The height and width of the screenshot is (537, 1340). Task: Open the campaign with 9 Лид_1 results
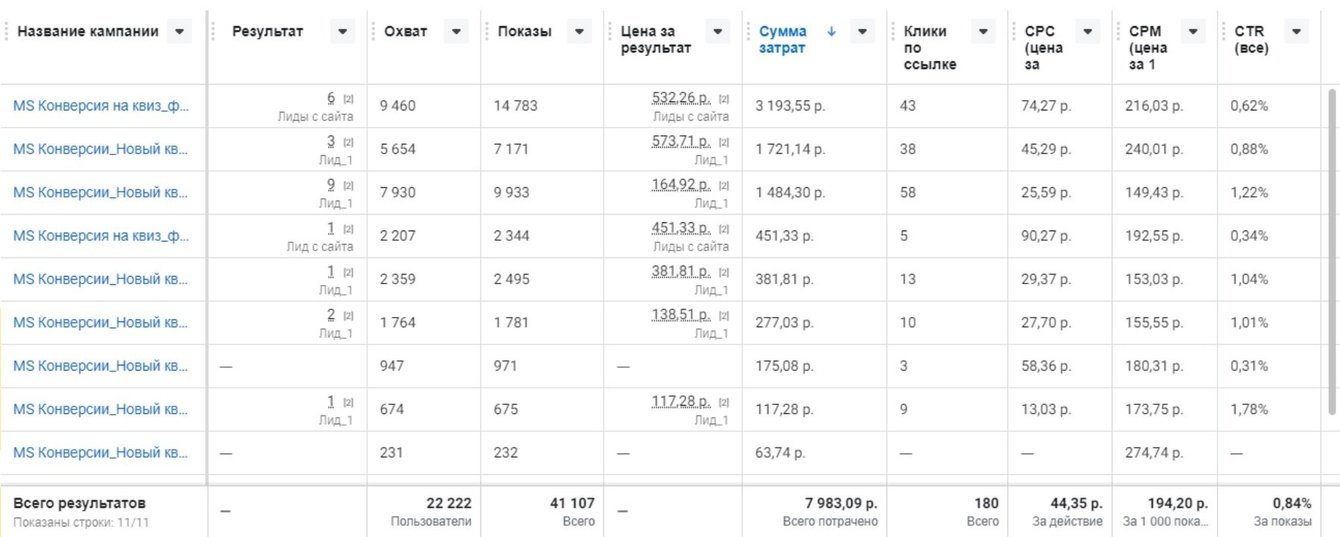pos(100,192)
